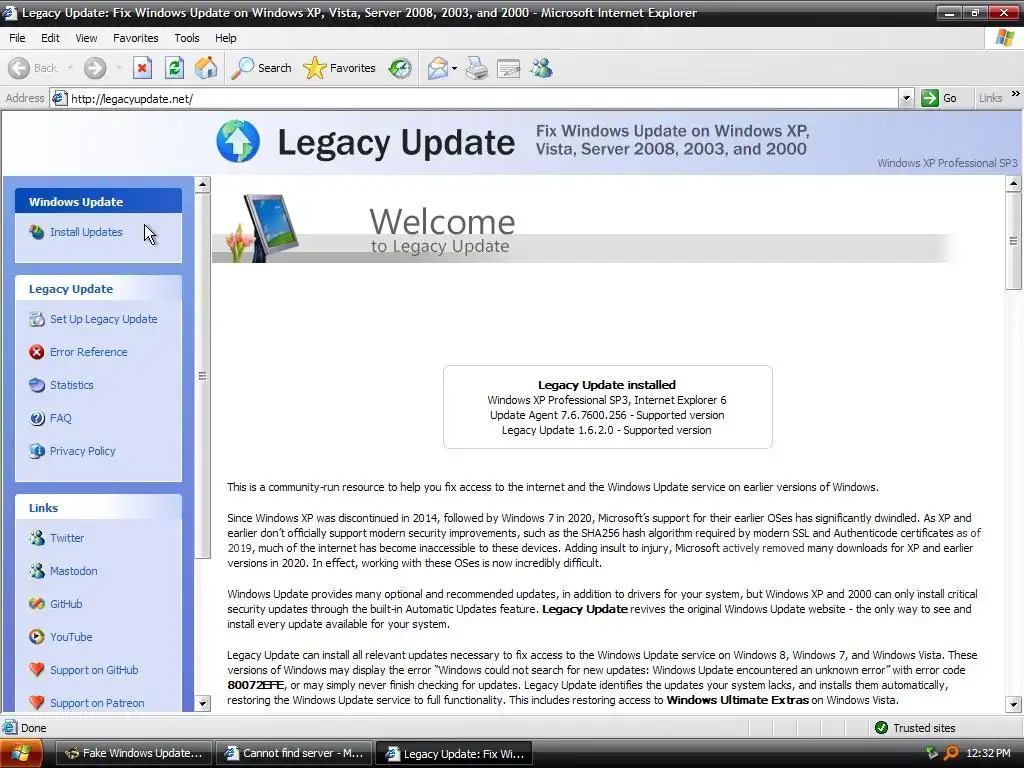The width and height of the screenshot is (1024, 768).
Task: Open Statistics link
Action: (72, 385)
